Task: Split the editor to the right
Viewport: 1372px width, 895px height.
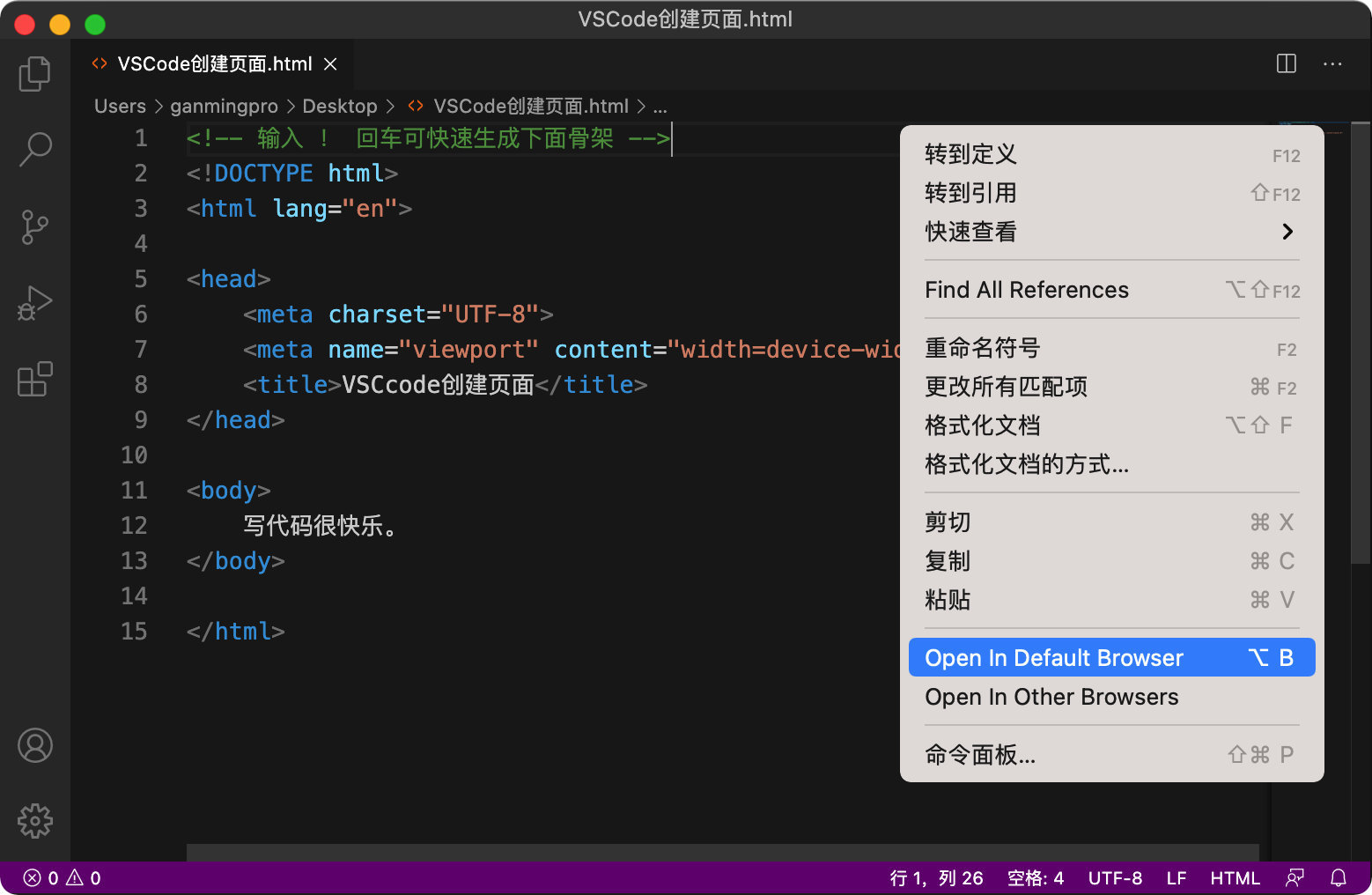Action: tap(1287, 63)
